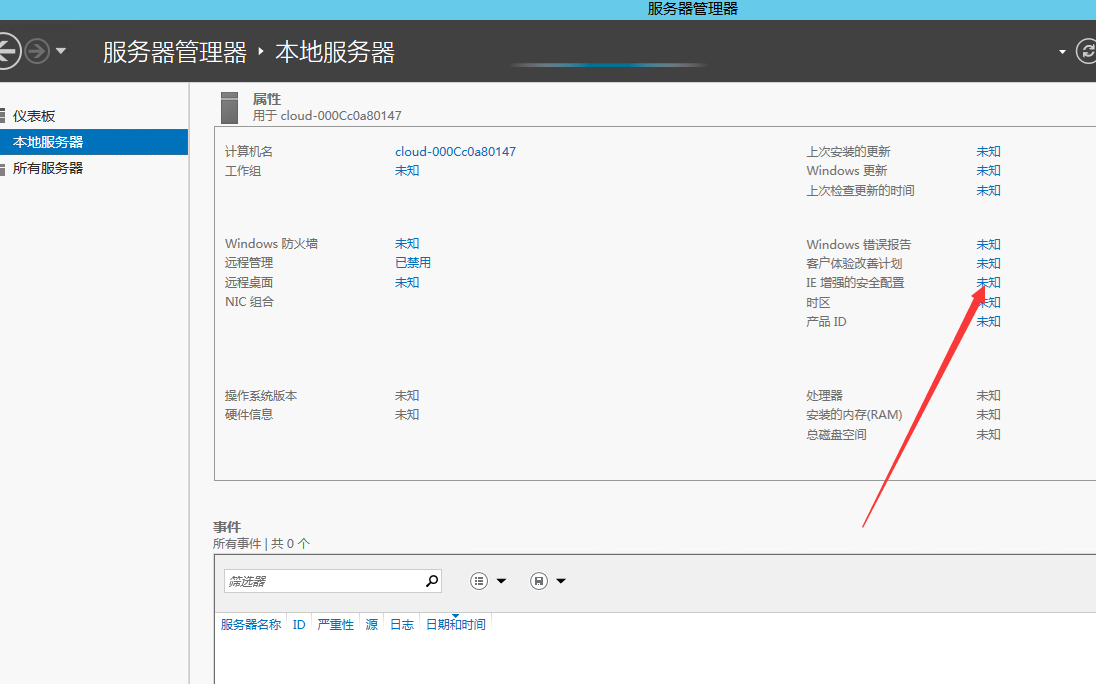Sort events by 严重性 column
This screenshot has width=1096, height=684.
point(336,625)
